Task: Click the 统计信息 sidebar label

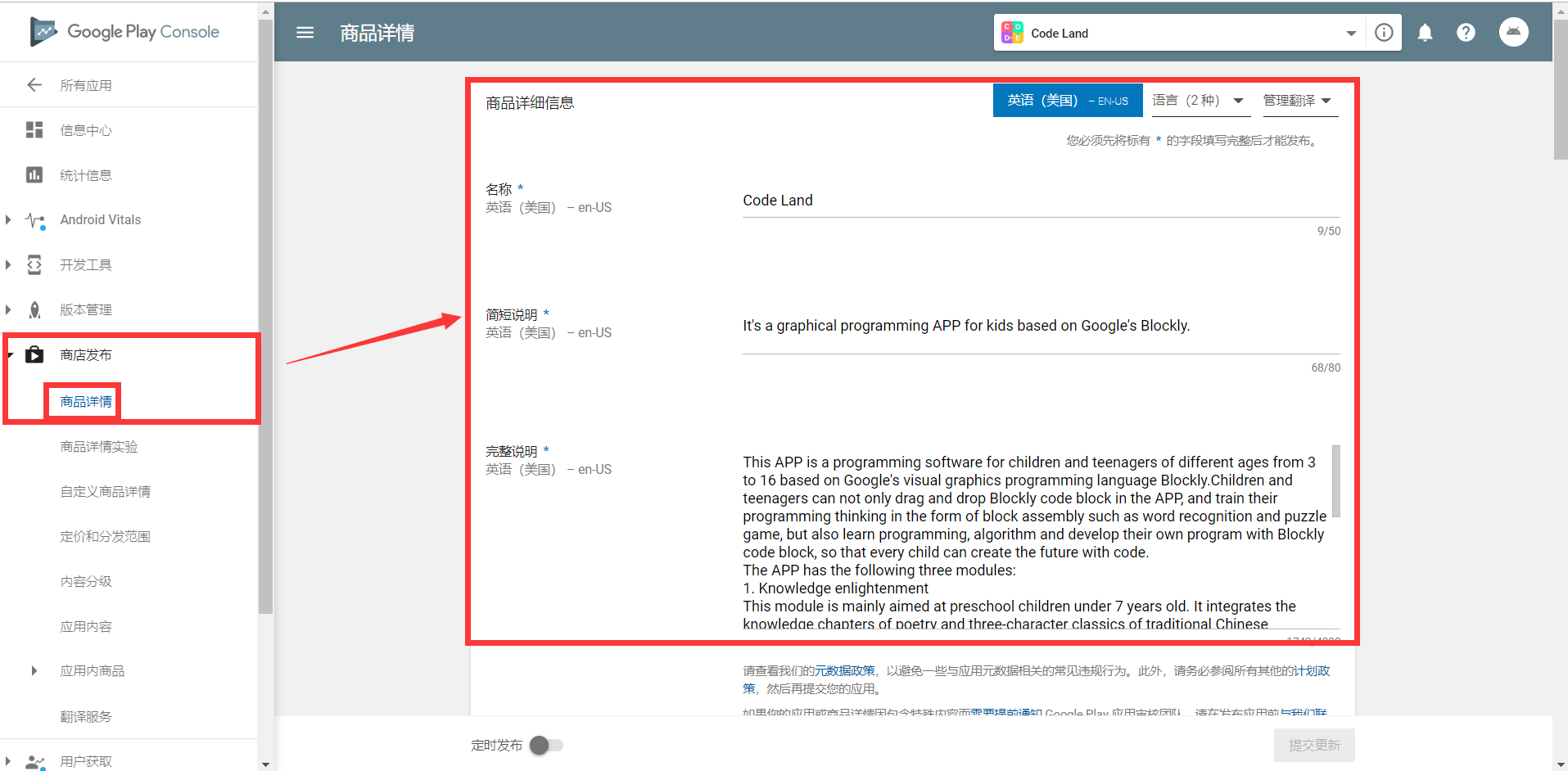Action: tap(86, 175)
